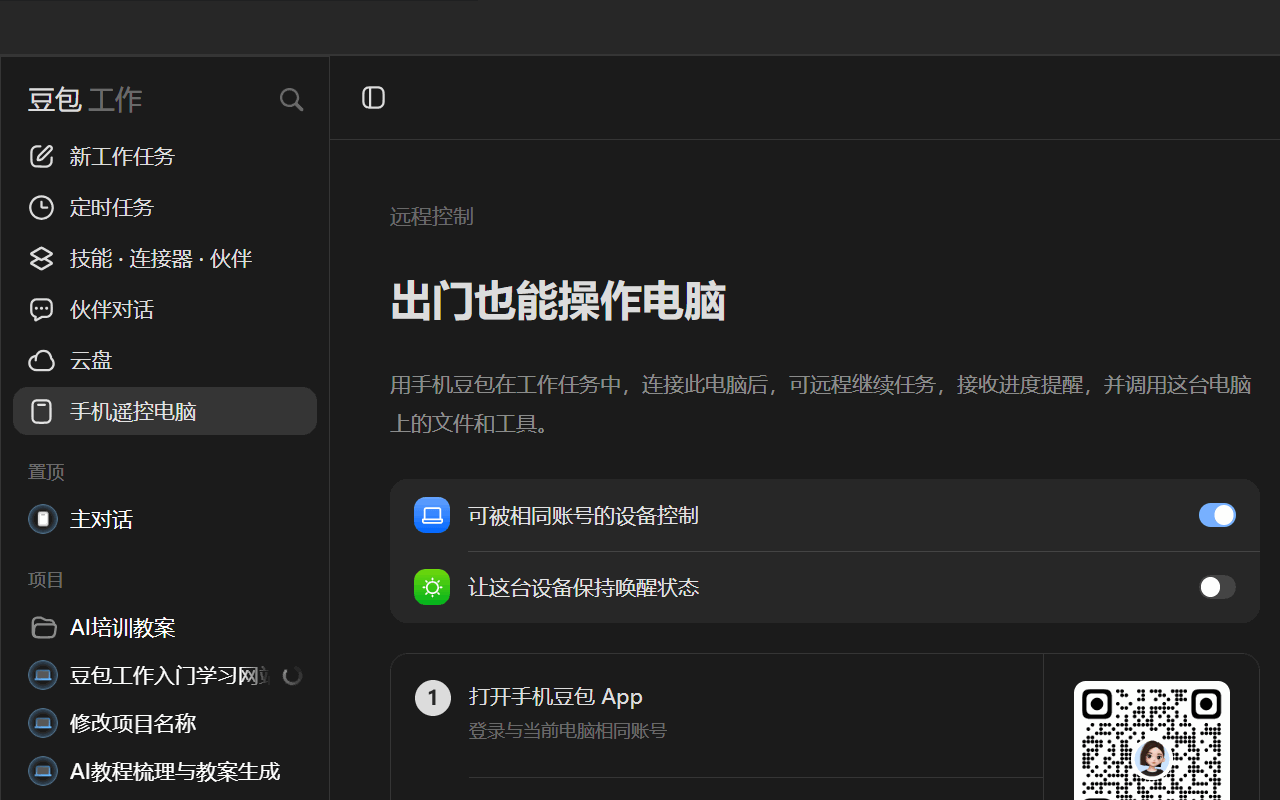1280x800 pixels.
Task: Click the blue laptop icon for 设备控制
Action: [432, 515]
